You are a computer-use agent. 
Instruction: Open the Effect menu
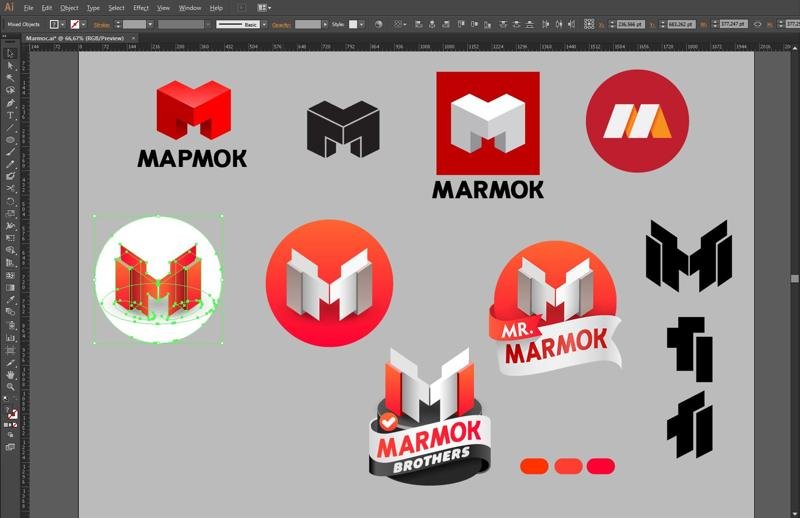coord(141,8)
